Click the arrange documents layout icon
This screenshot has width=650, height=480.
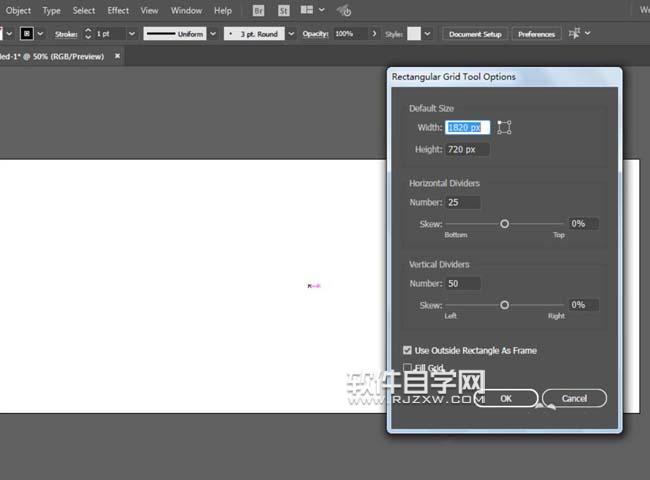311,10
